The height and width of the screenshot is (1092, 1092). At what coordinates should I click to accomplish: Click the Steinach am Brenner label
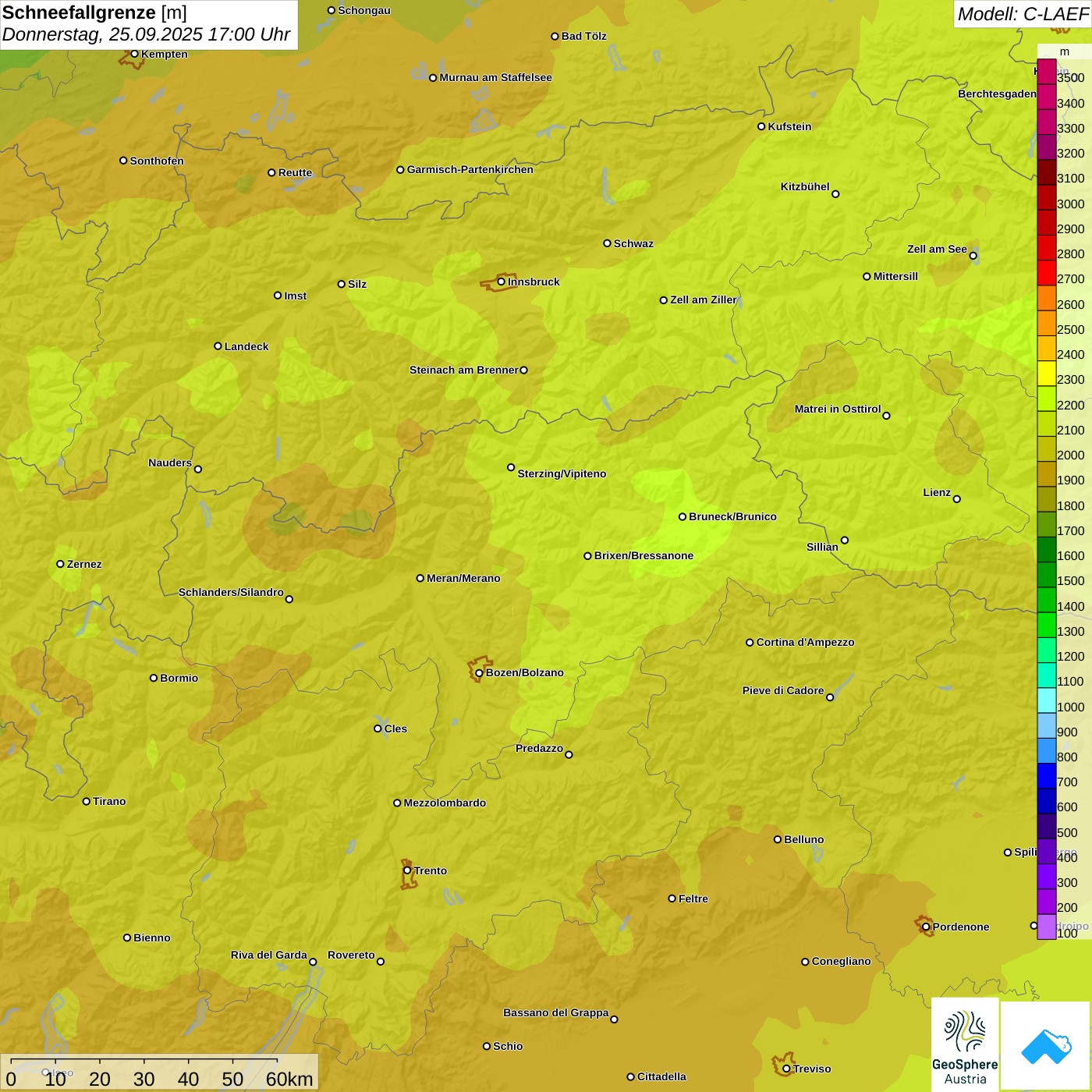pyautogui.click(x=464, y=370)
